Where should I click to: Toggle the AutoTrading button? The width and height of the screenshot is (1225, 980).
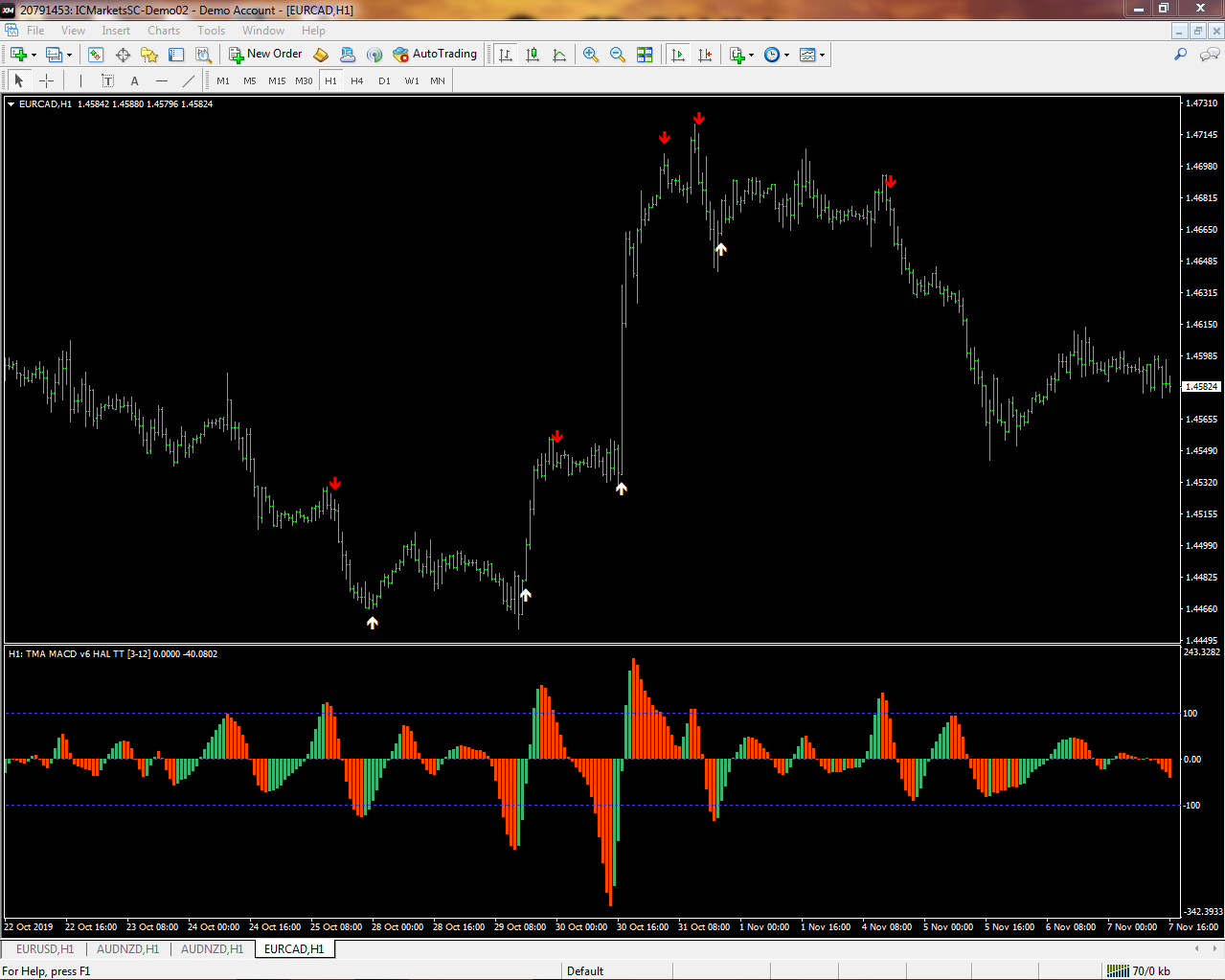point(435,55)
